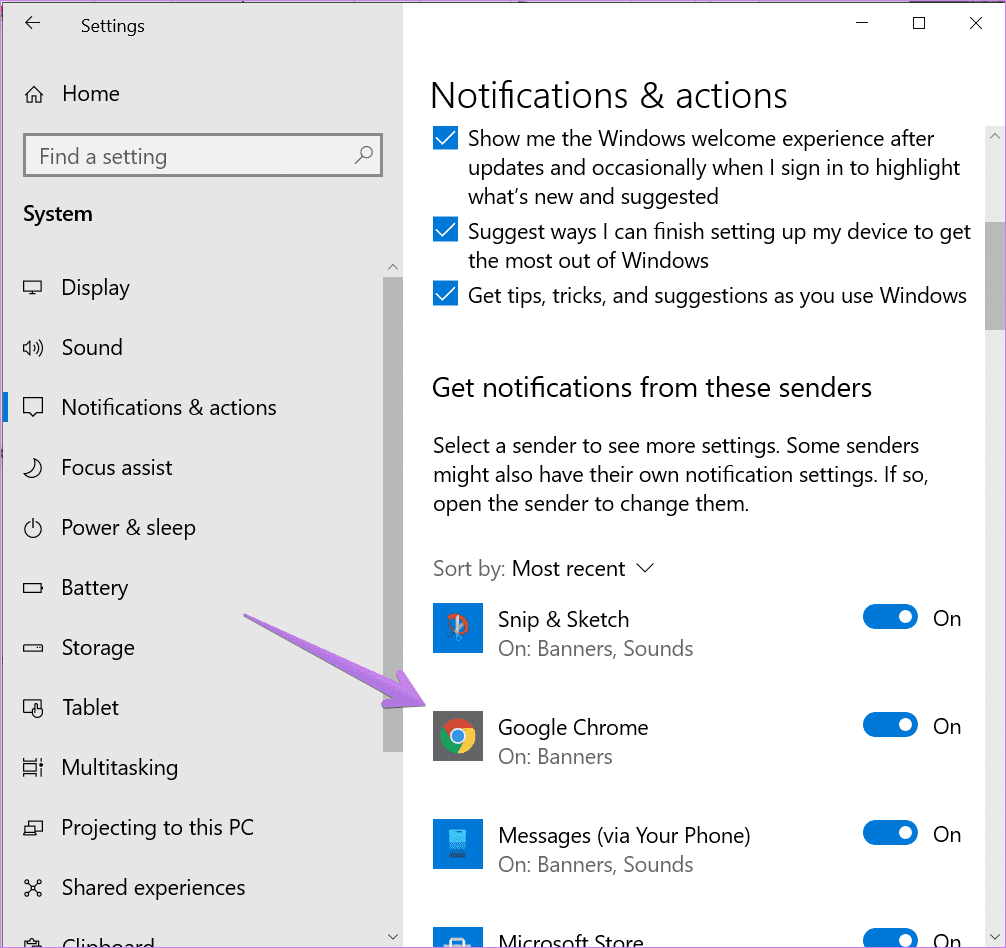Open the Display settings page

[x=96, y=288]
